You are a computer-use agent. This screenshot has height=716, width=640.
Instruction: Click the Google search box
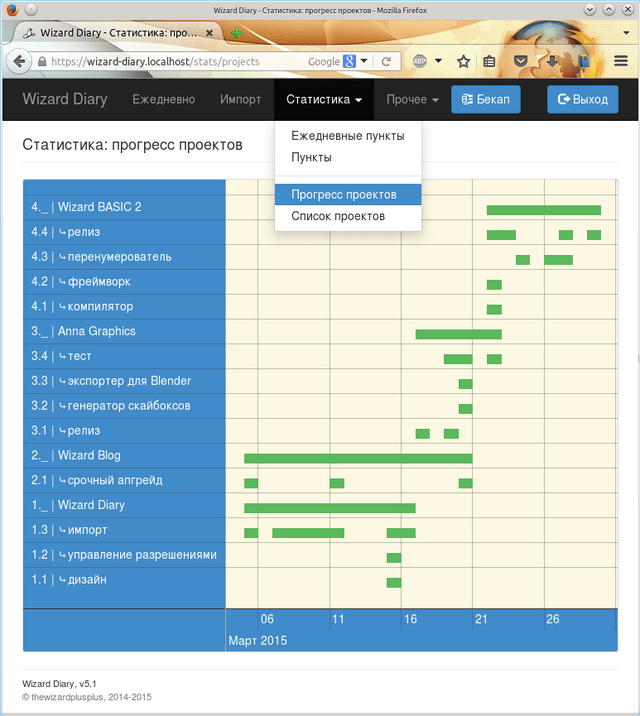[x=323, y=62]
